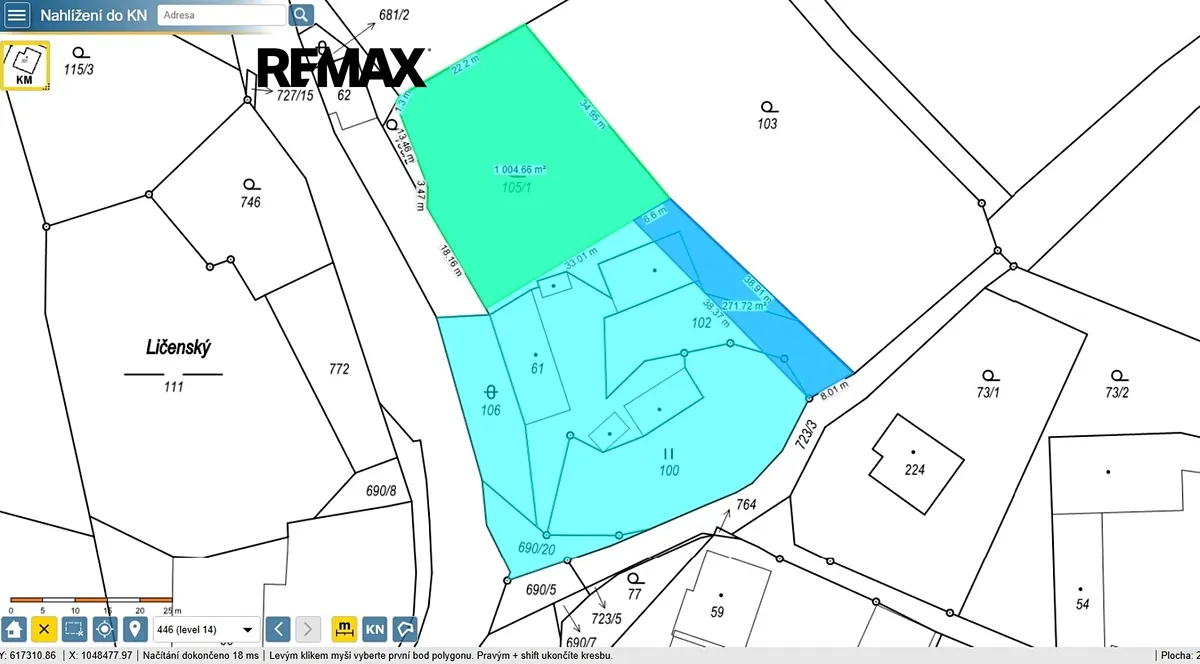The width and height of the screenshot is (1200, 664).
Task: Click parcel number 103
Action: (767, 124)
